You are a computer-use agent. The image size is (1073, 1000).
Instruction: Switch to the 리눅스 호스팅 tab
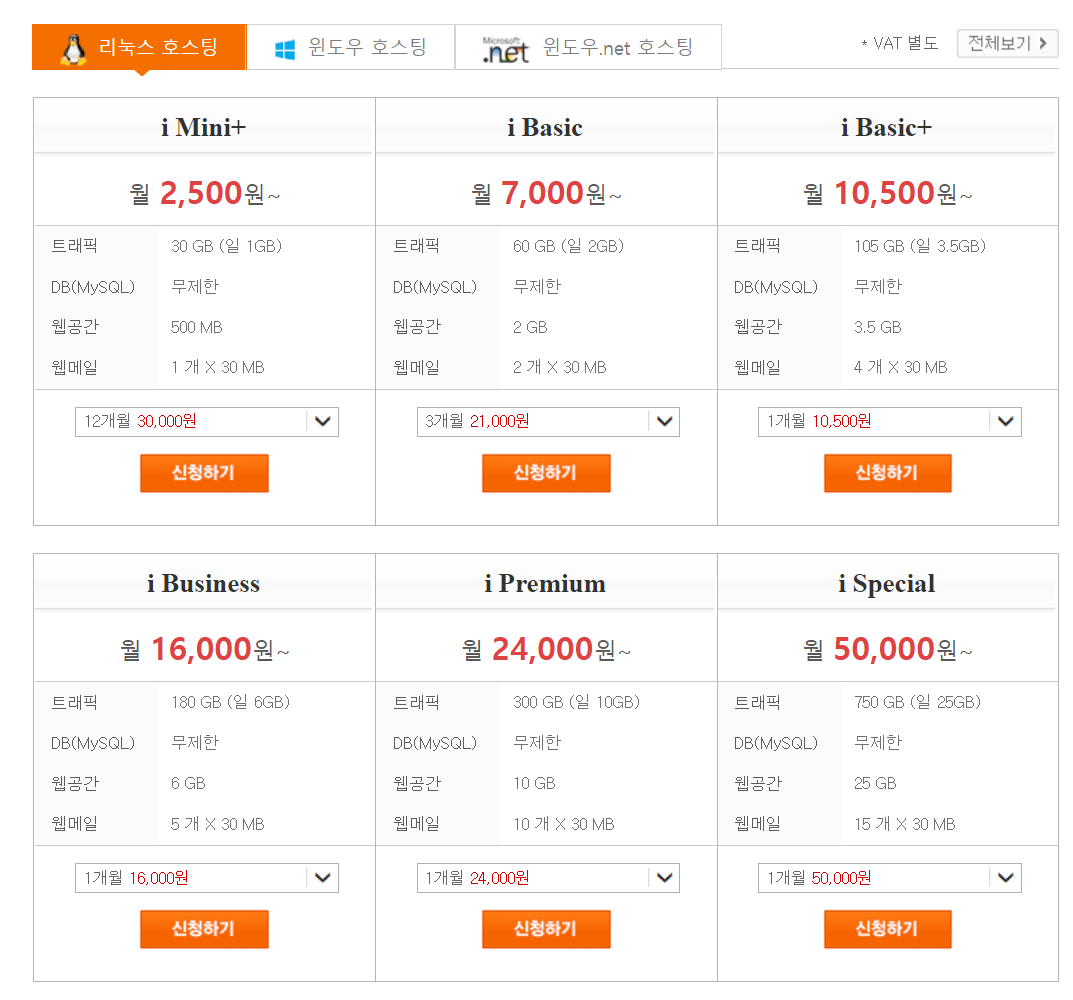[x=138, y=46]
